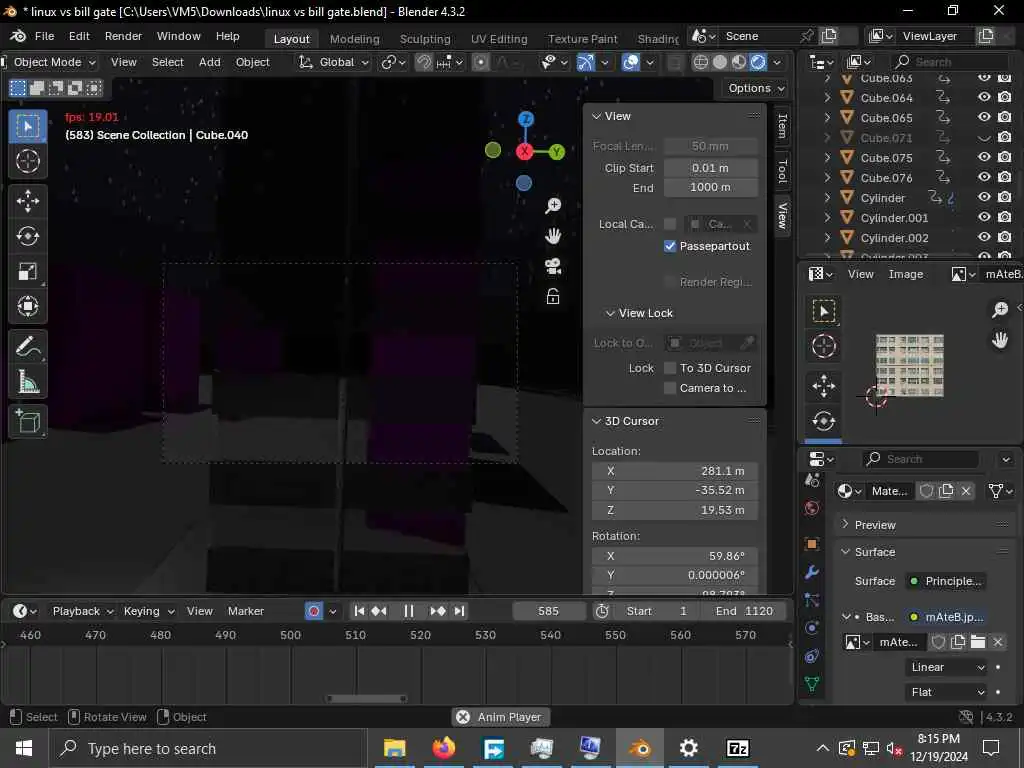
Task: Jump to the timeline end frame
Action: 459,611
